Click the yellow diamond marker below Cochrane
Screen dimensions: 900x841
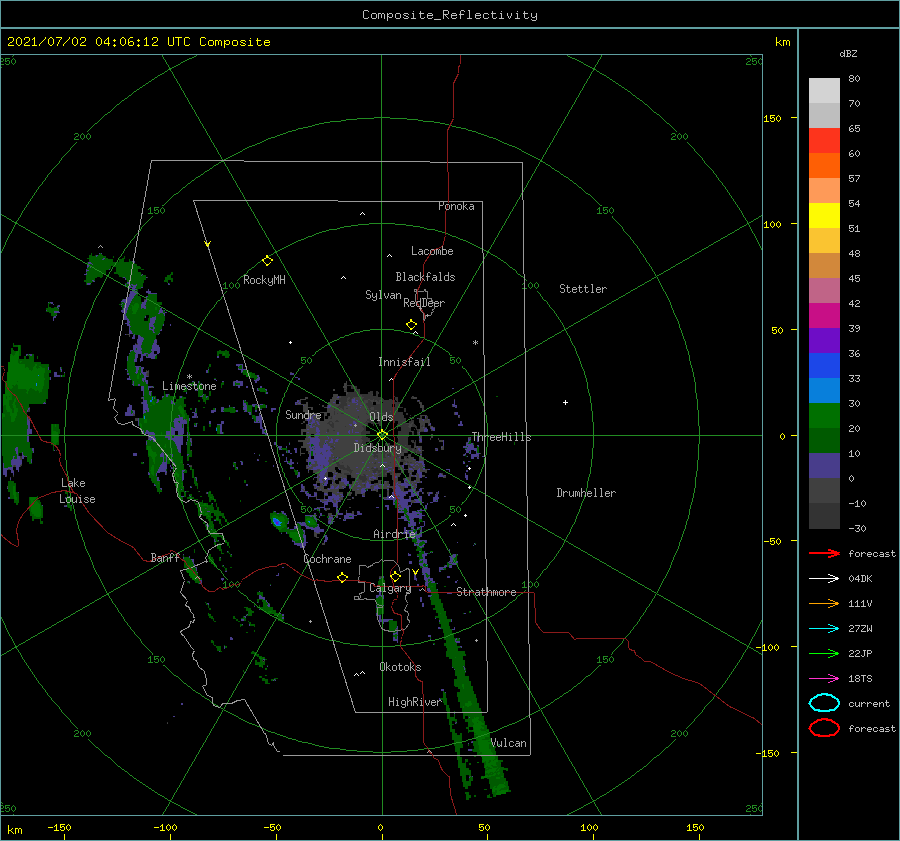point(342,577)
